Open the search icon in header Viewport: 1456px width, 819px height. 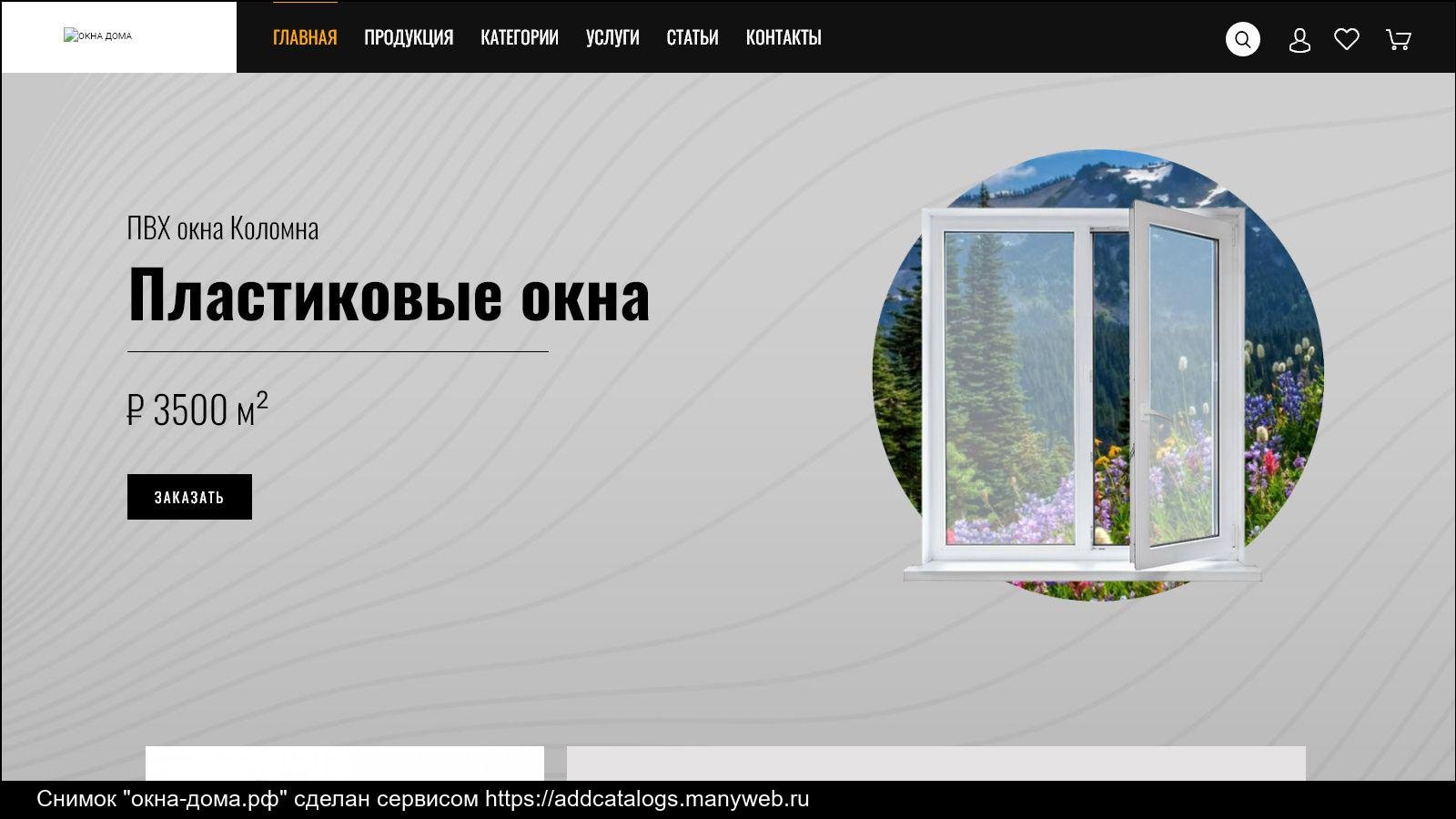(1242, 39)
